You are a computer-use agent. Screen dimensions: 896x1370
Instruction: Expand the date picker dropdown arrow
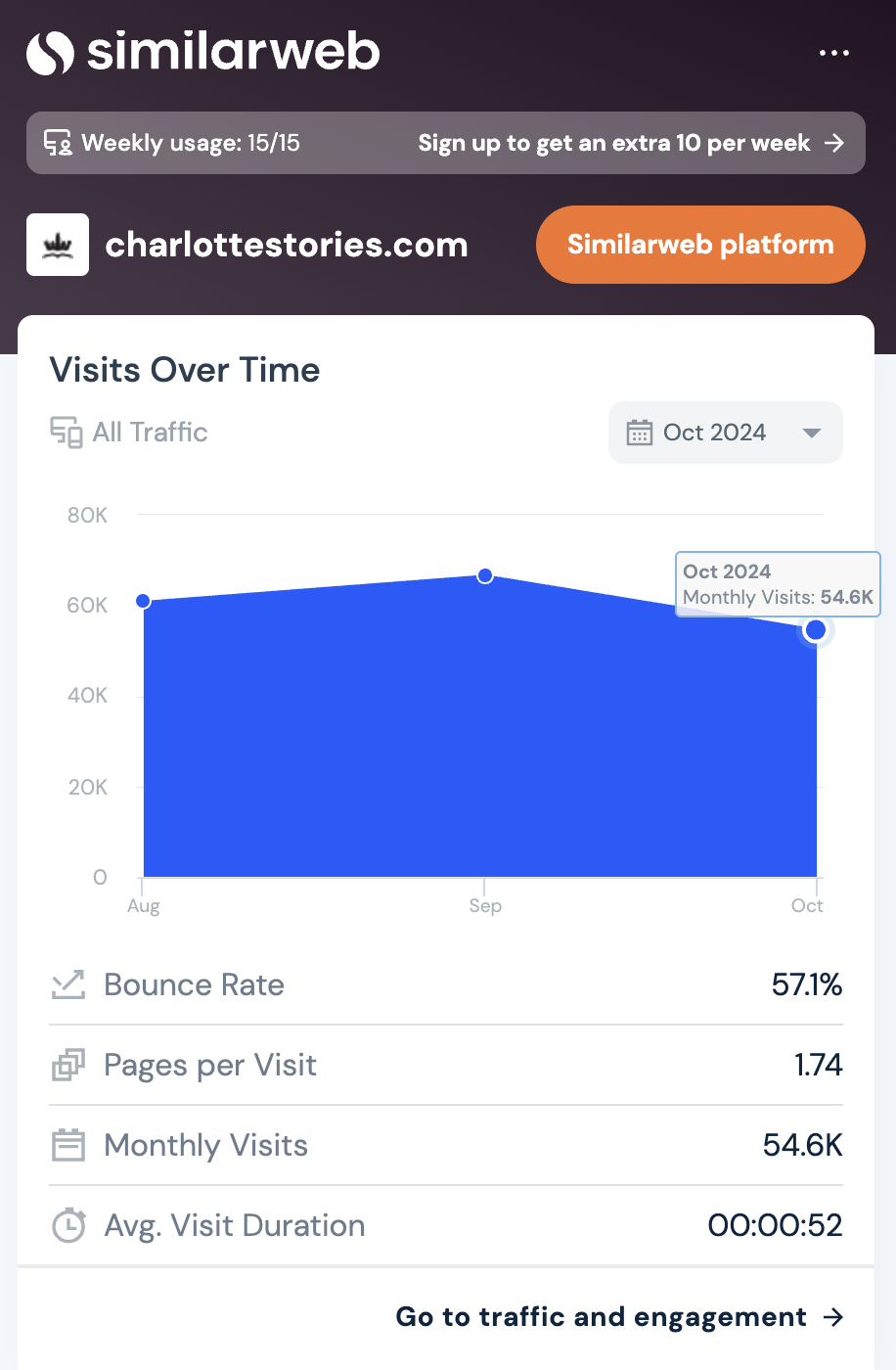point(811,433)
